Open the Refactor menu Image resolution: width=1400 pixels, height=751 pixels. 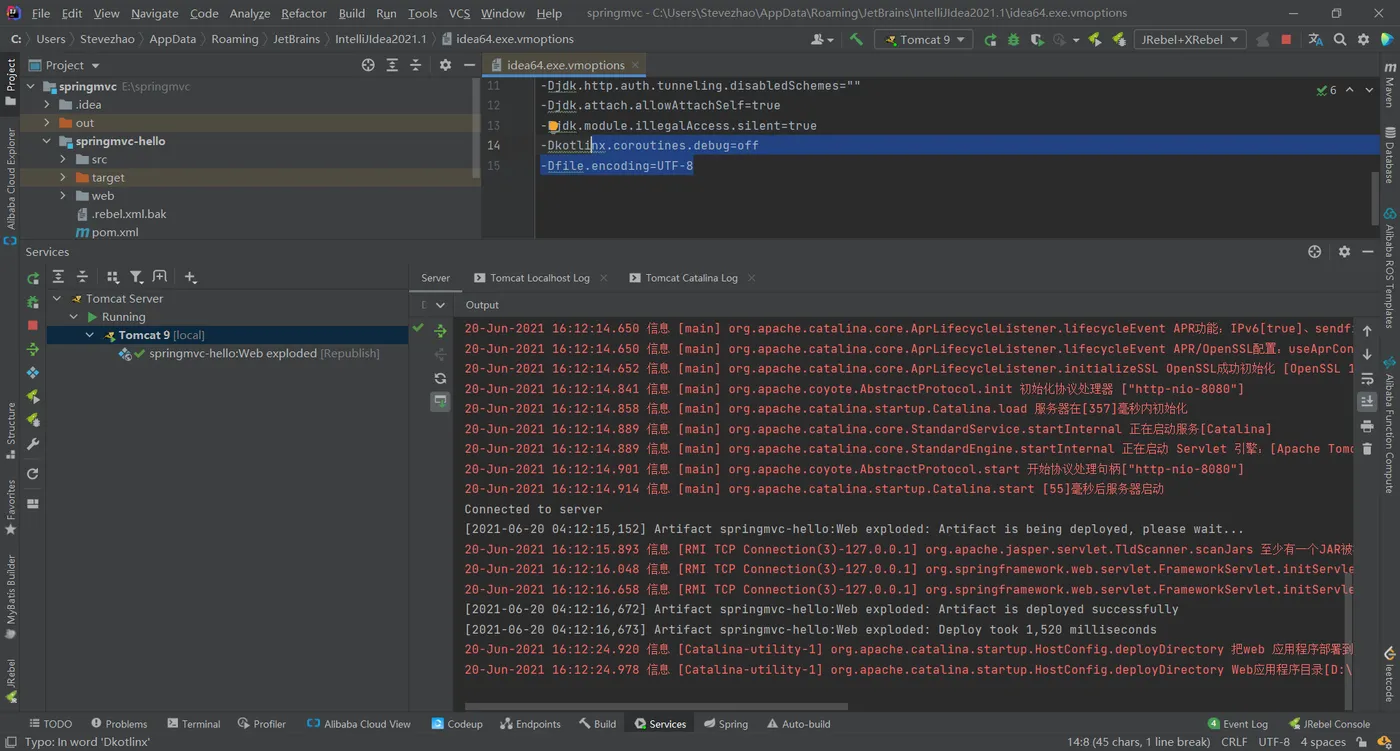[x=304, y=13]
